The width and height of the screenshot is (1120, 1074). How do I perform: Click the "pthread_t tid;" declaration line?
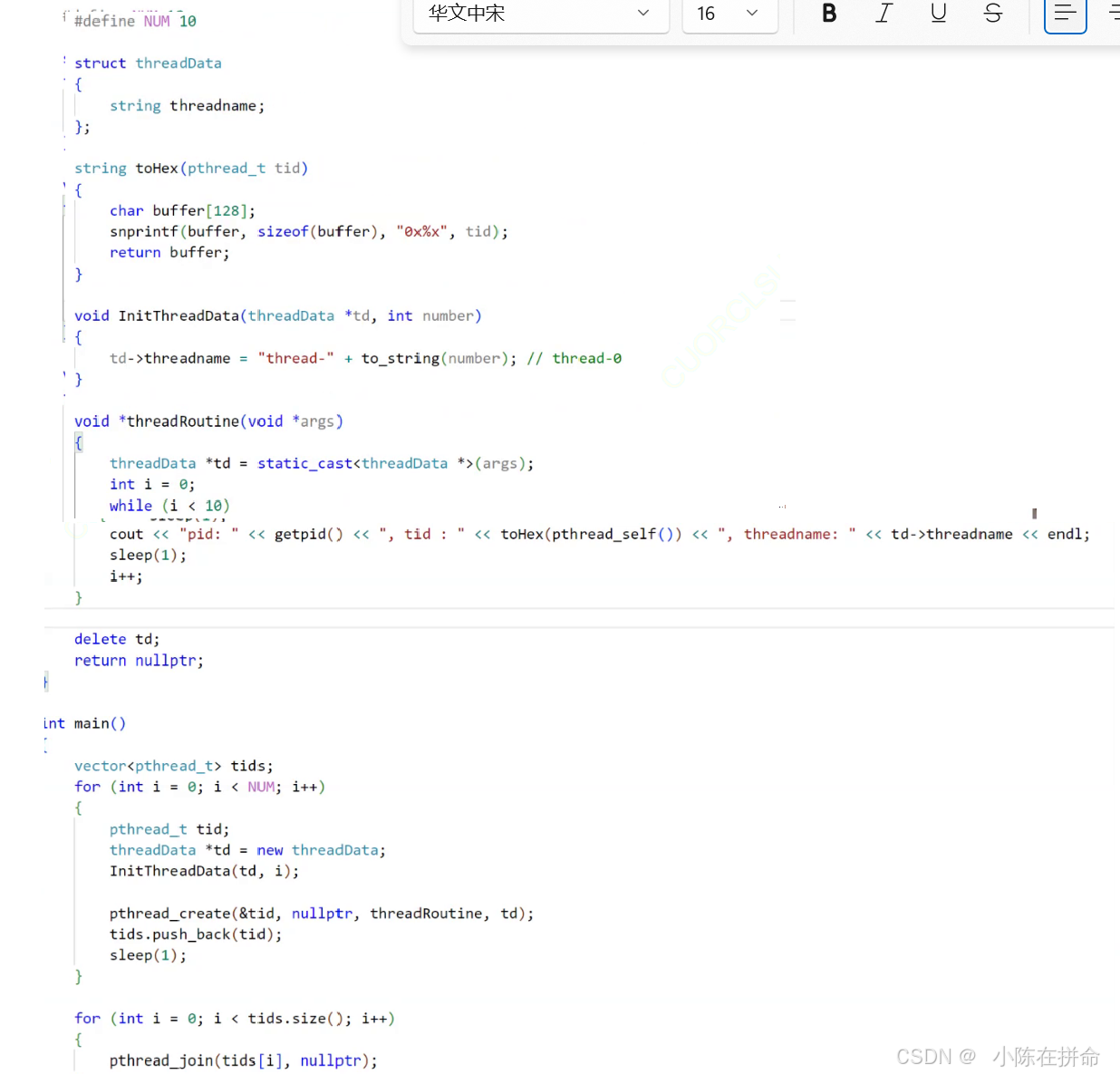coord(169,829)
